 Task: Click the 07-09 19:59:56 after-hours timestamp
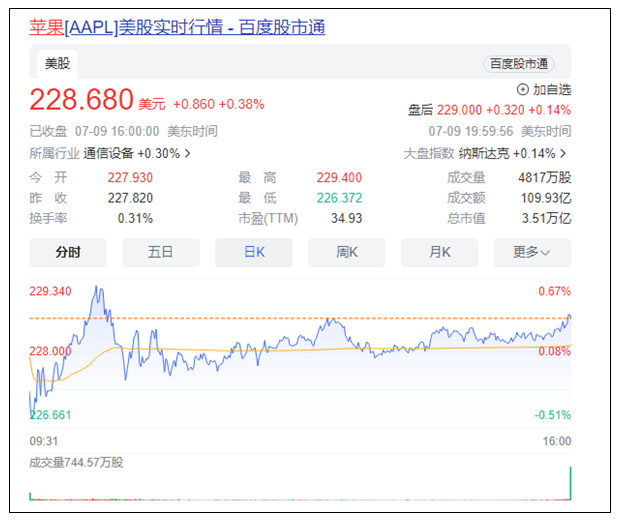(471, 131)
